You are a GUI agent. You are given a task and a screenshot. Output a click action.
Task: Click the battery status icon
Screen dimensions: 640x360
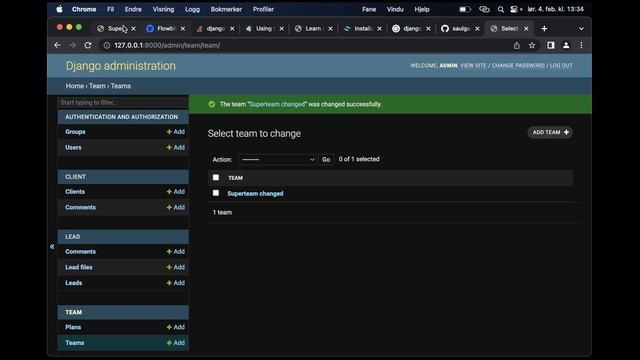(x=465, y=9)
